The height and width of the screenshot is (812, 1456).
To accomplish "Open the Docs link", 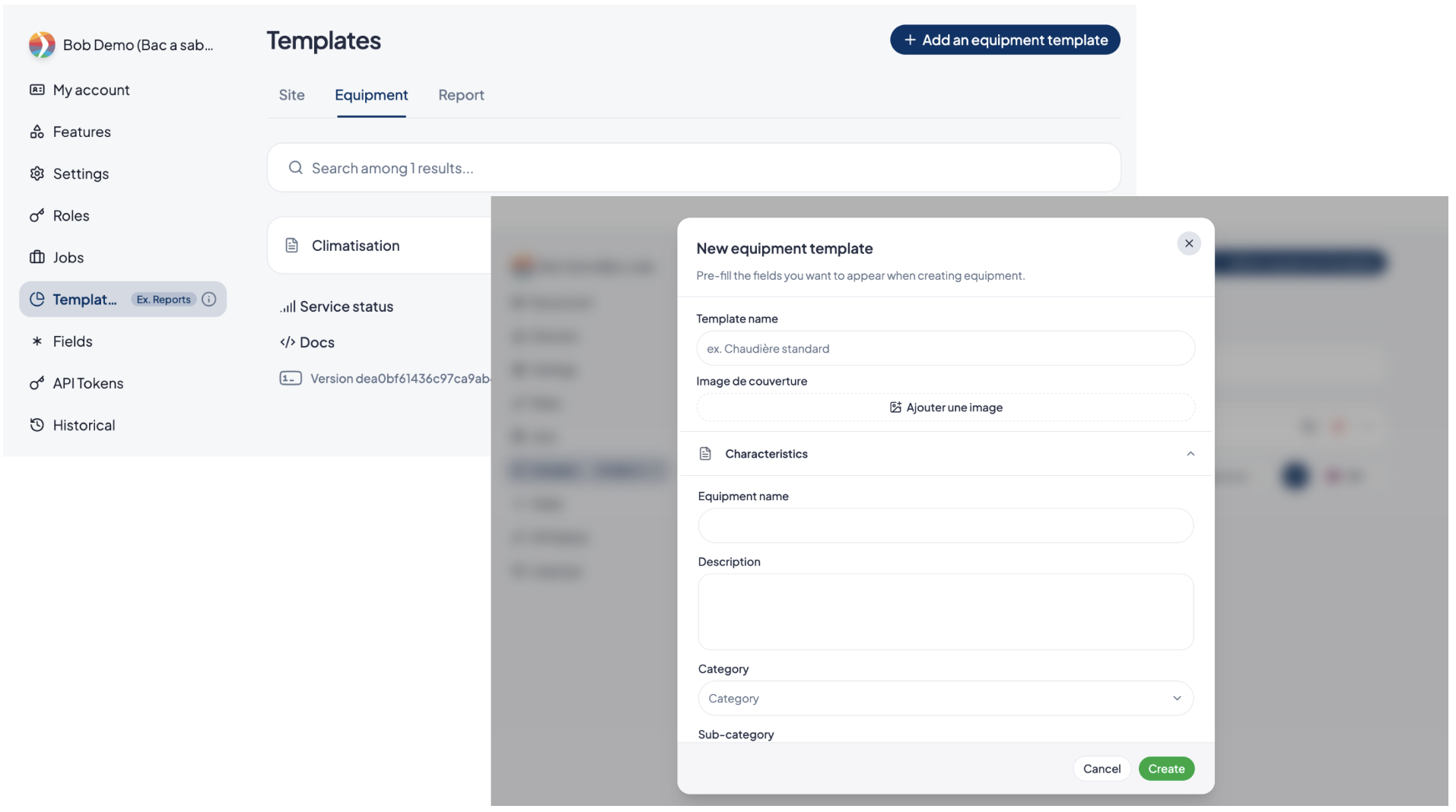I will point(307,342).
